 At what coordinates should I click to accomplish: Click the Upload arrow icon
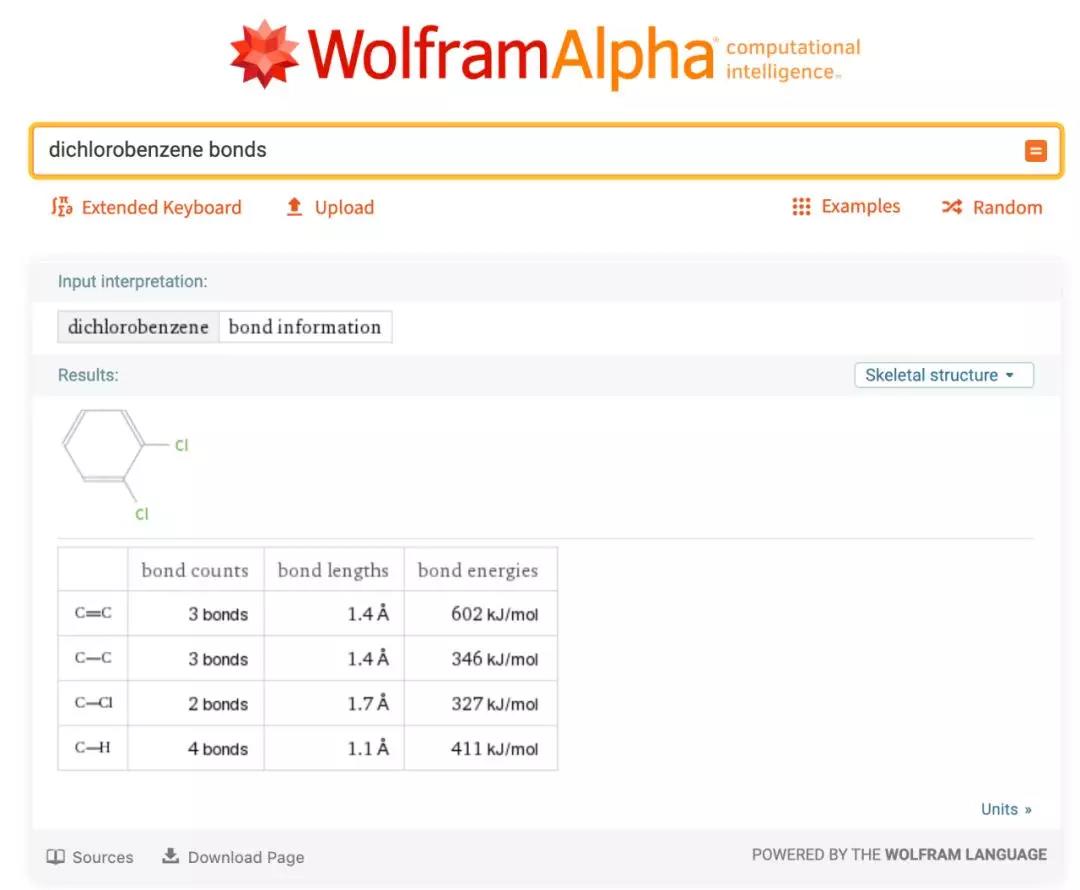294,207
